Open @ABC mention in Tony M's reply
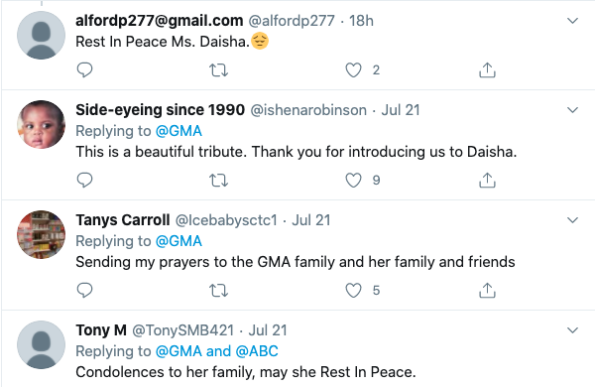 [x=257, y=351]
